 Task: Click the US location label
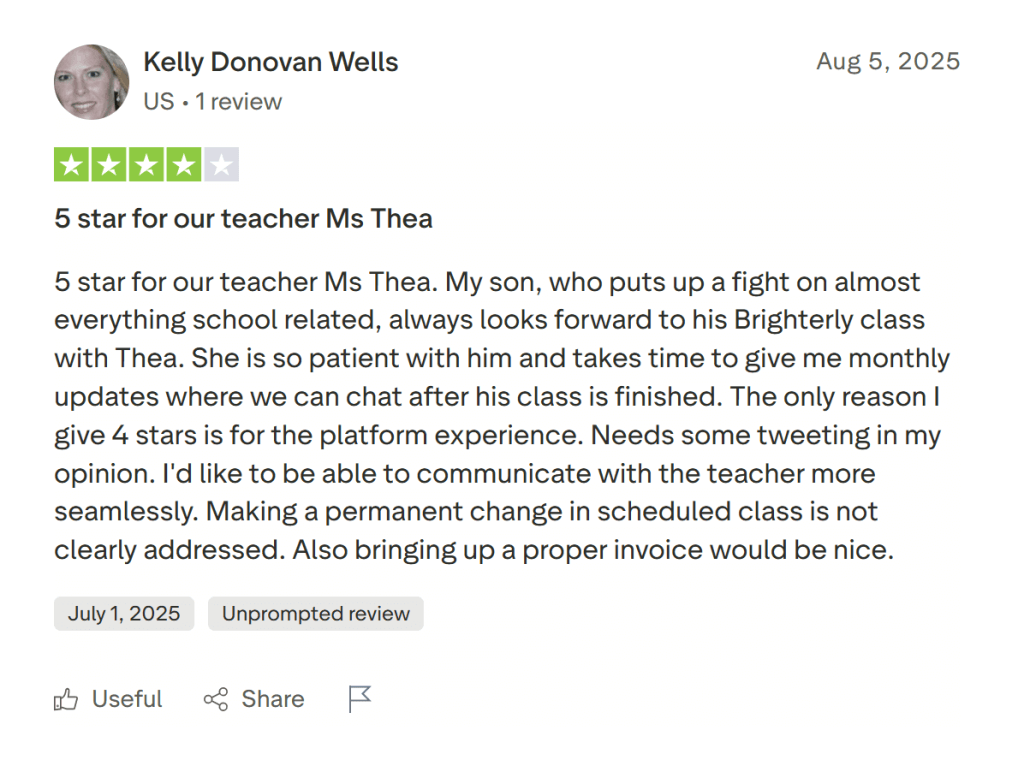coord(158,101)
